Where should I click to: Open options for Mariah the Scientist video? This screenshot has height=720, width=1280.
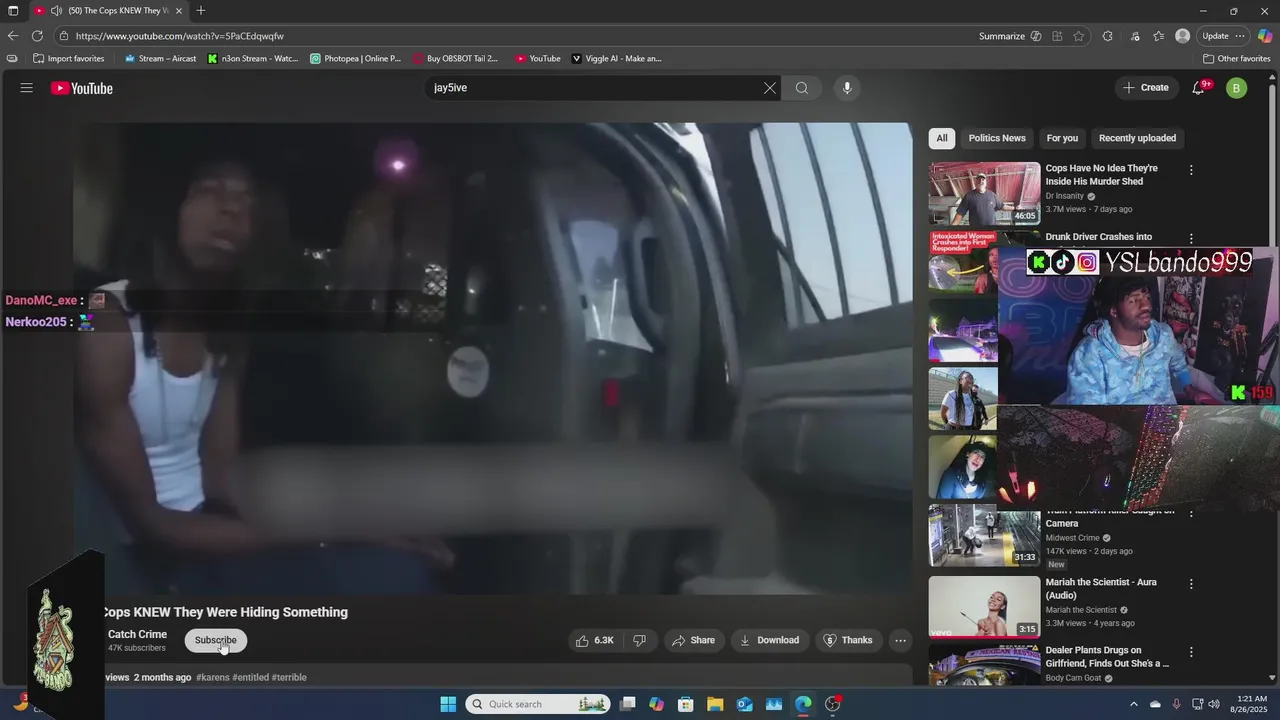(x=1191, y=584)
